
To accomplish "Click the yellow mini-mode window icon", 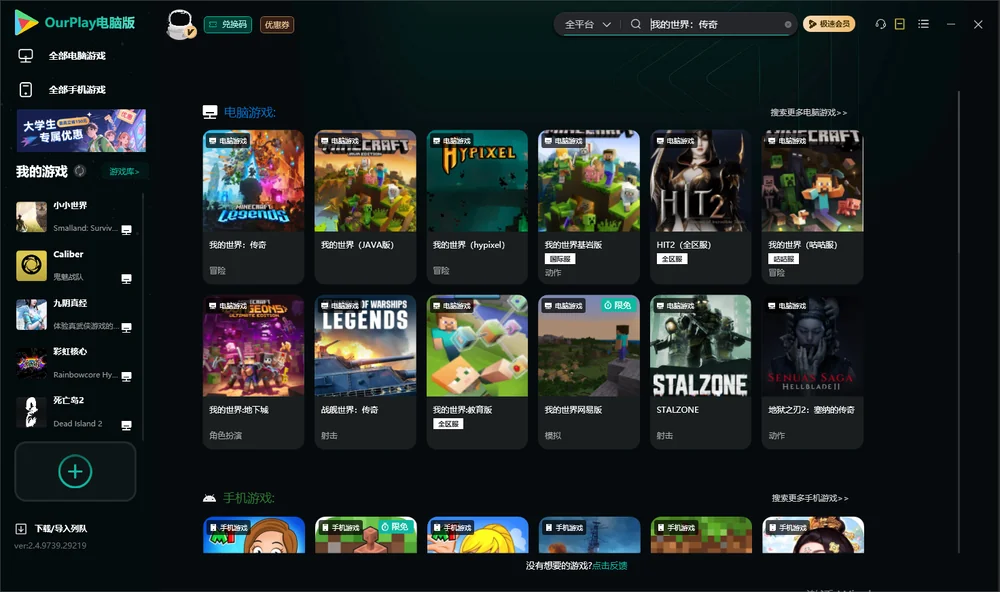I will coord(900,24).
